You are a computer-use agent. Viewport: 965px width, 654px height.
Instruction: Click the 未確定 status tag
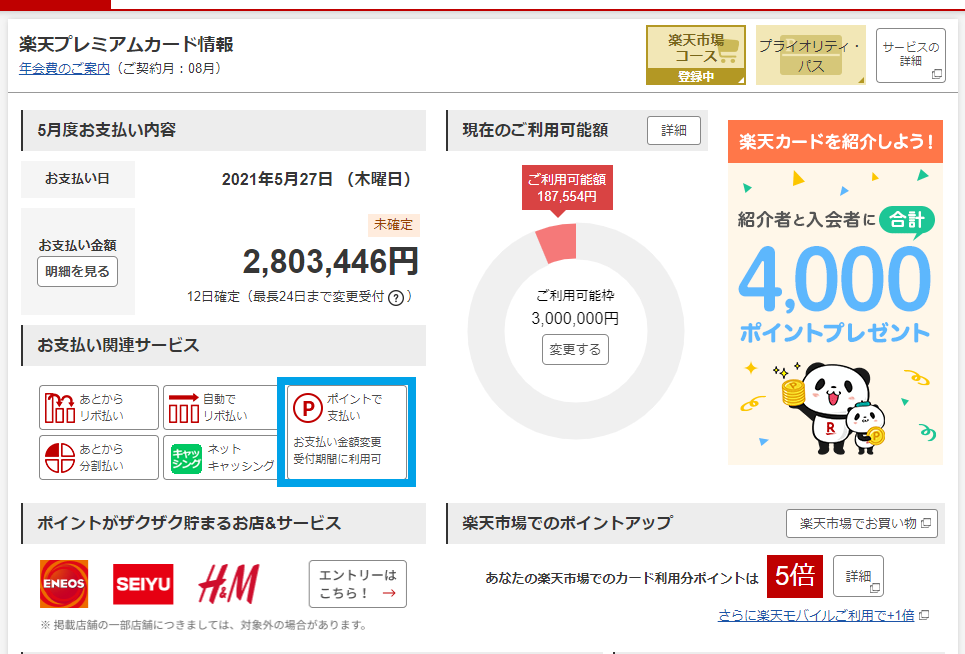click(393, 225)
